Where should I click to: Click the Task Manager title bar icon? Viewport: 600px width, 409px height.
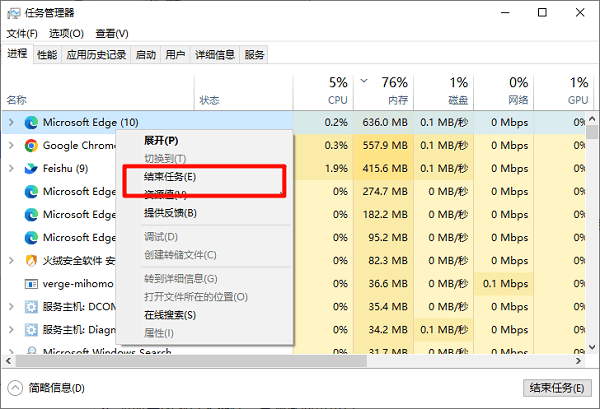[x=14, y=13]
